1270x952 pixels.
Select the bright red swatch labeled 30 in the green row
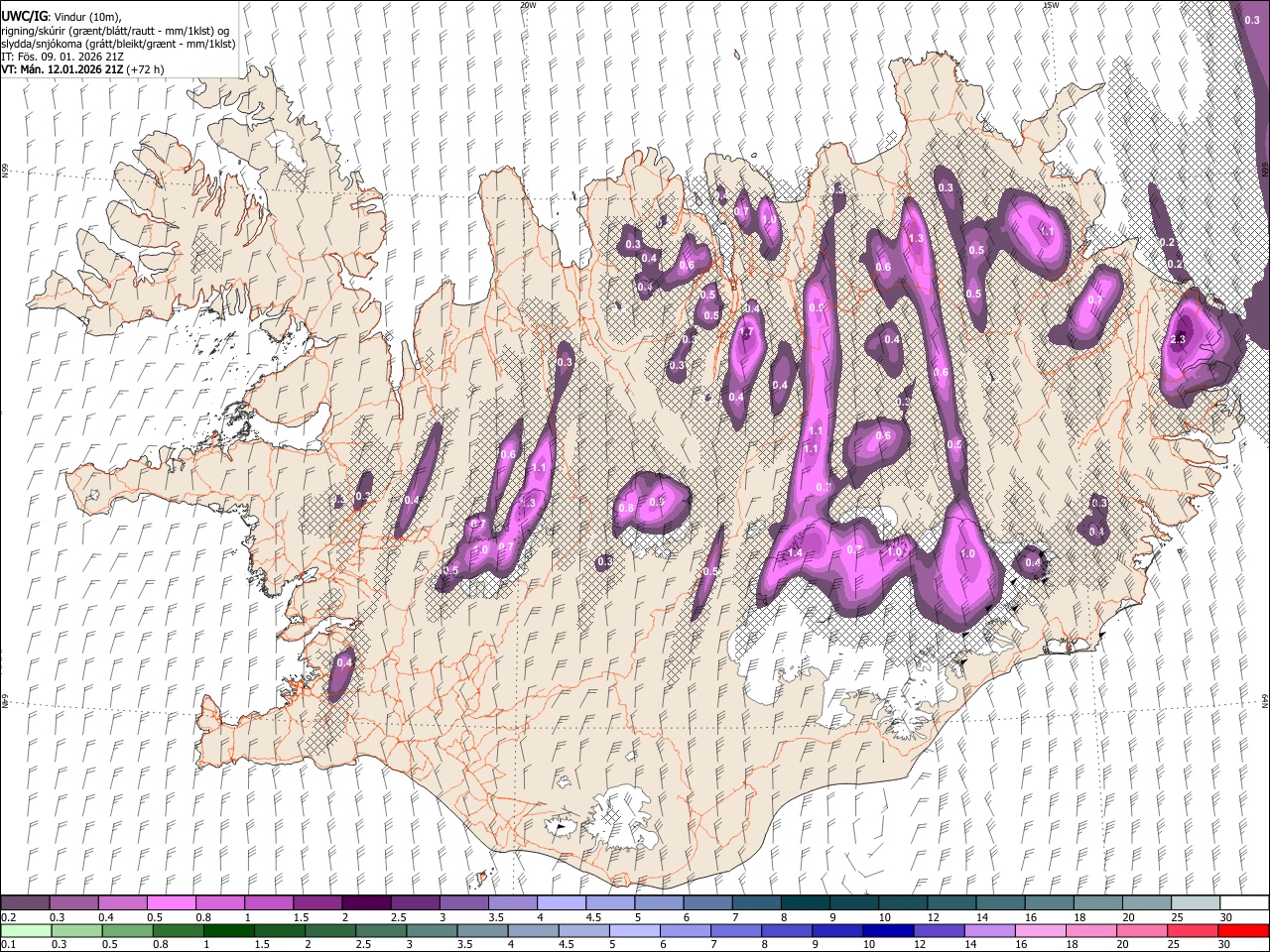(1243, 930)
